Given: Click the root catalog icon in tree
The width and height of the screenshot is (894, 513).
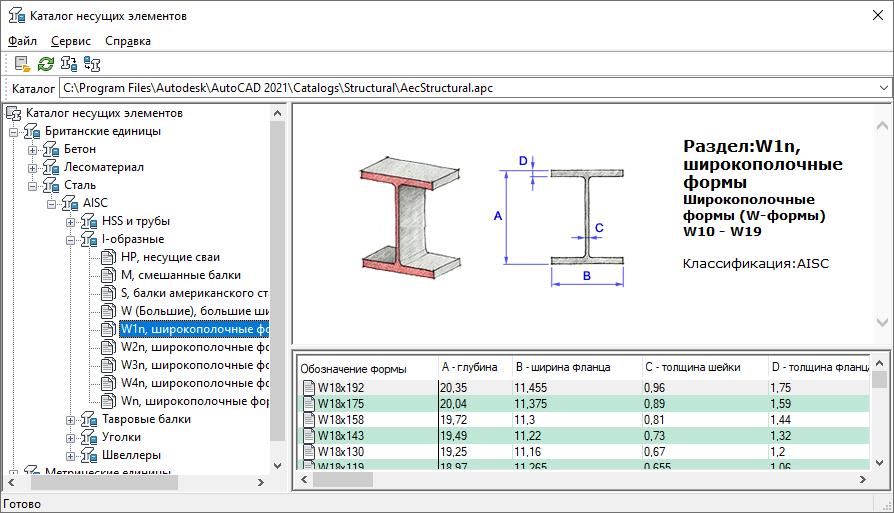Looking at the screenshot, I should point(14,113).
